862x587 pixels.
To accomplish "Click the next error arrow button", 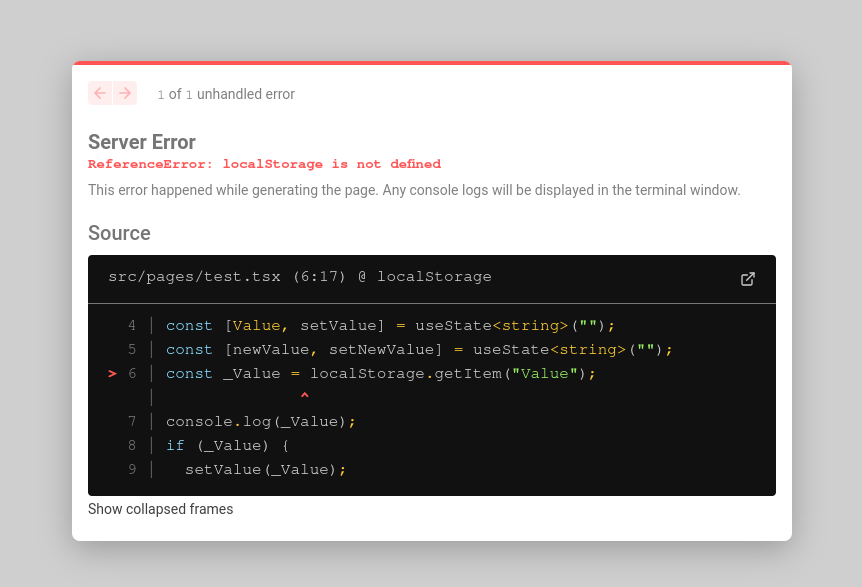I will tap(125, 93).
